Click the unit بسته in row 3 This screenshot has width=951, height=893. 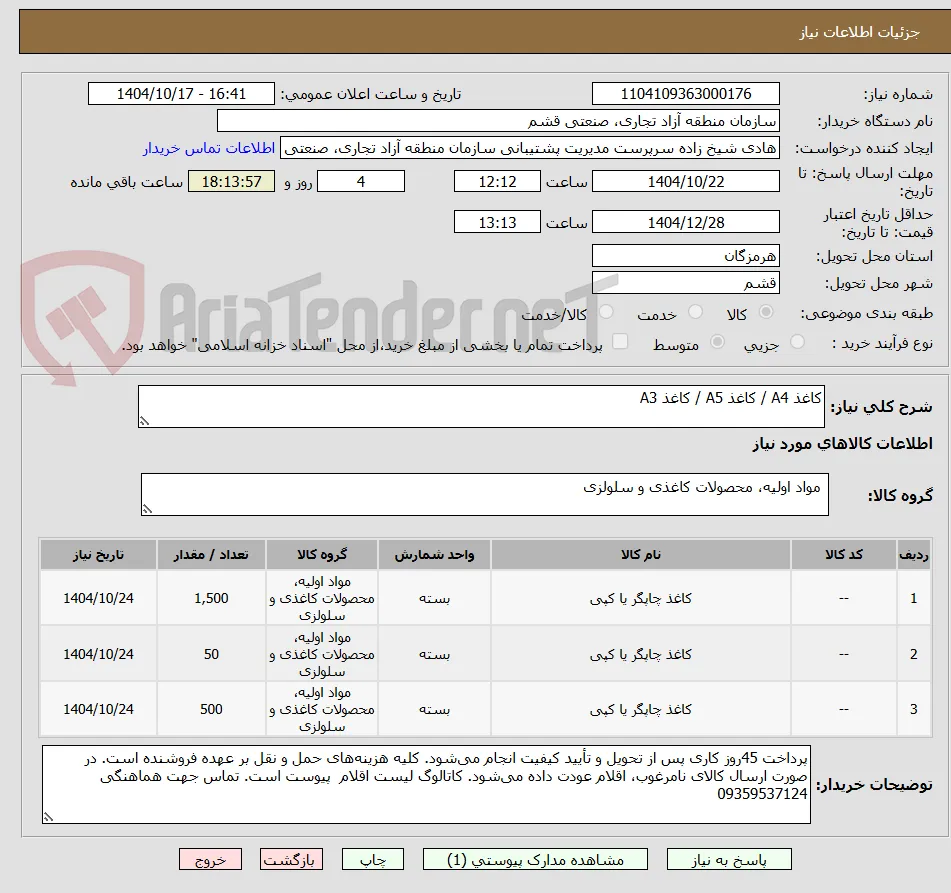click(x=434, y=710)
